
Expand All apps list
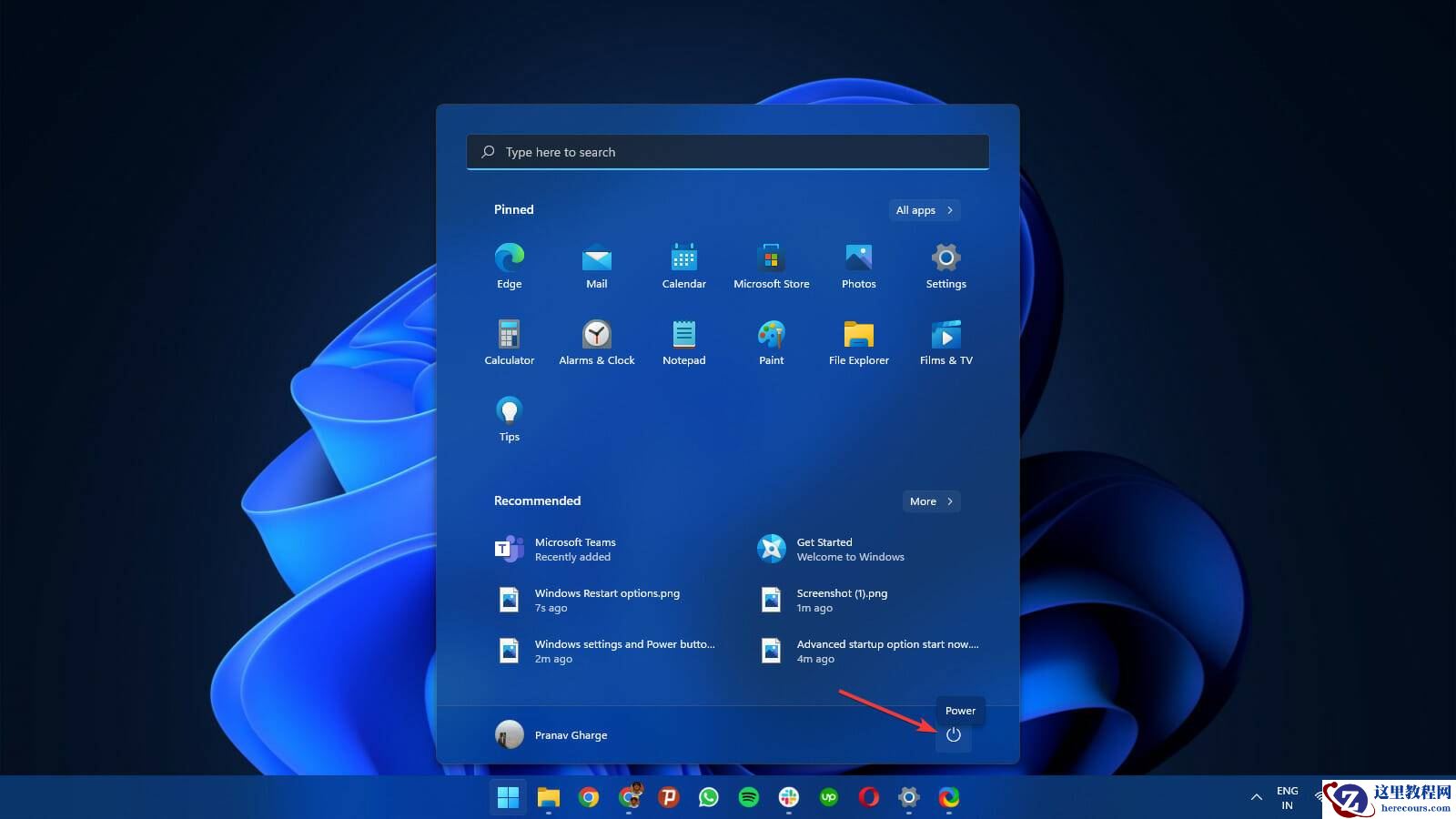click(x=924, y=210)
